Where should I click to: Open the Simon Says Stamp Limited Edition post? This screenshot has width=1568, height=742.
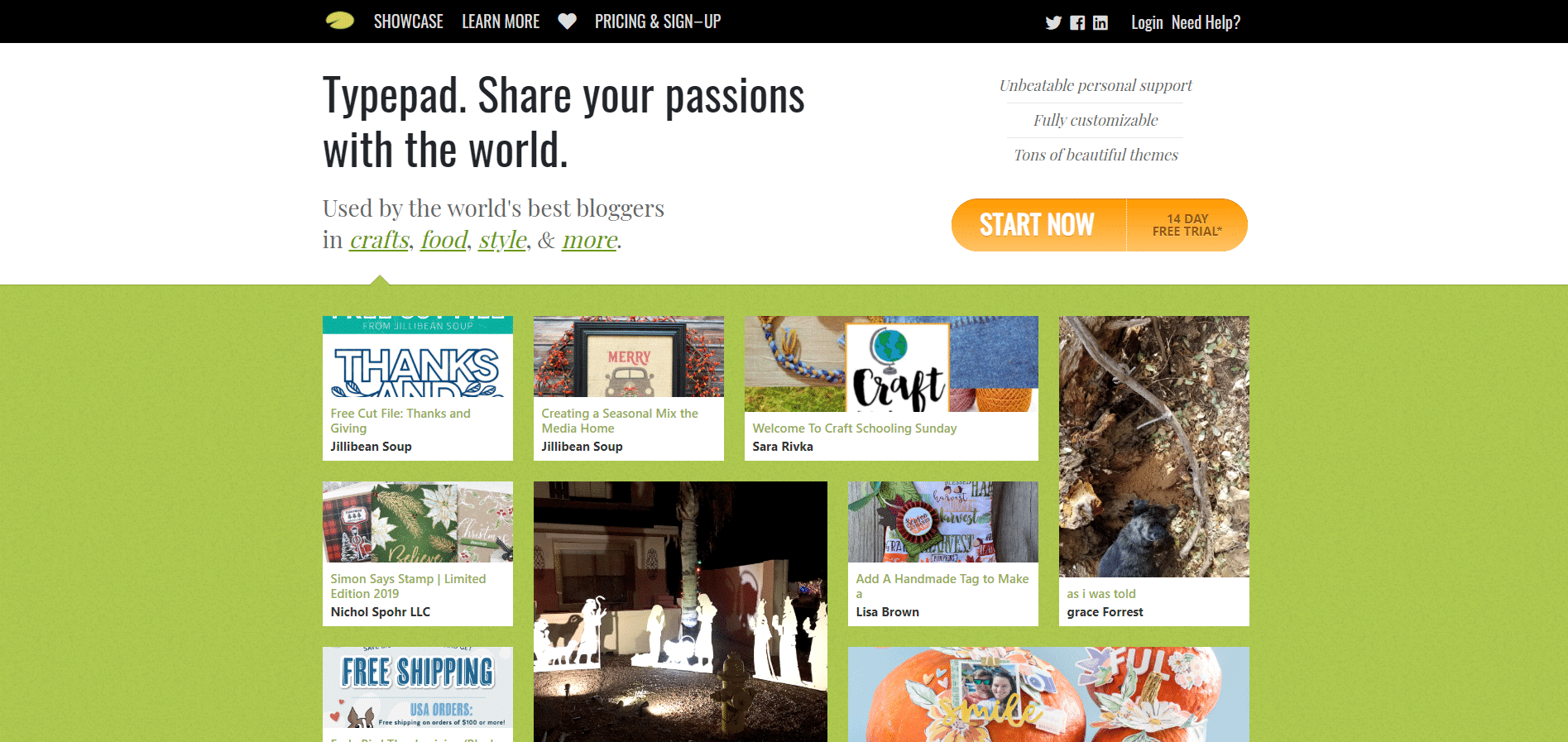point(408,586)
